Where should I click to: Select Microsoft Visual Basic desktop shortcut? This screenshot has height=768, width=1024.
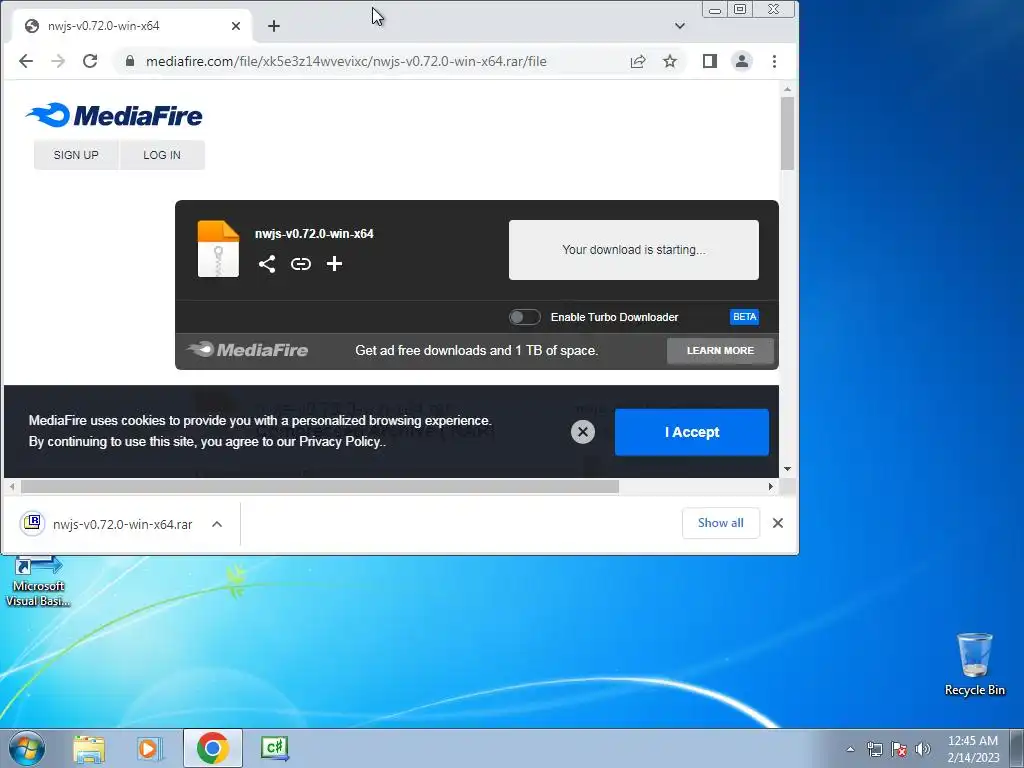point(39,582)
